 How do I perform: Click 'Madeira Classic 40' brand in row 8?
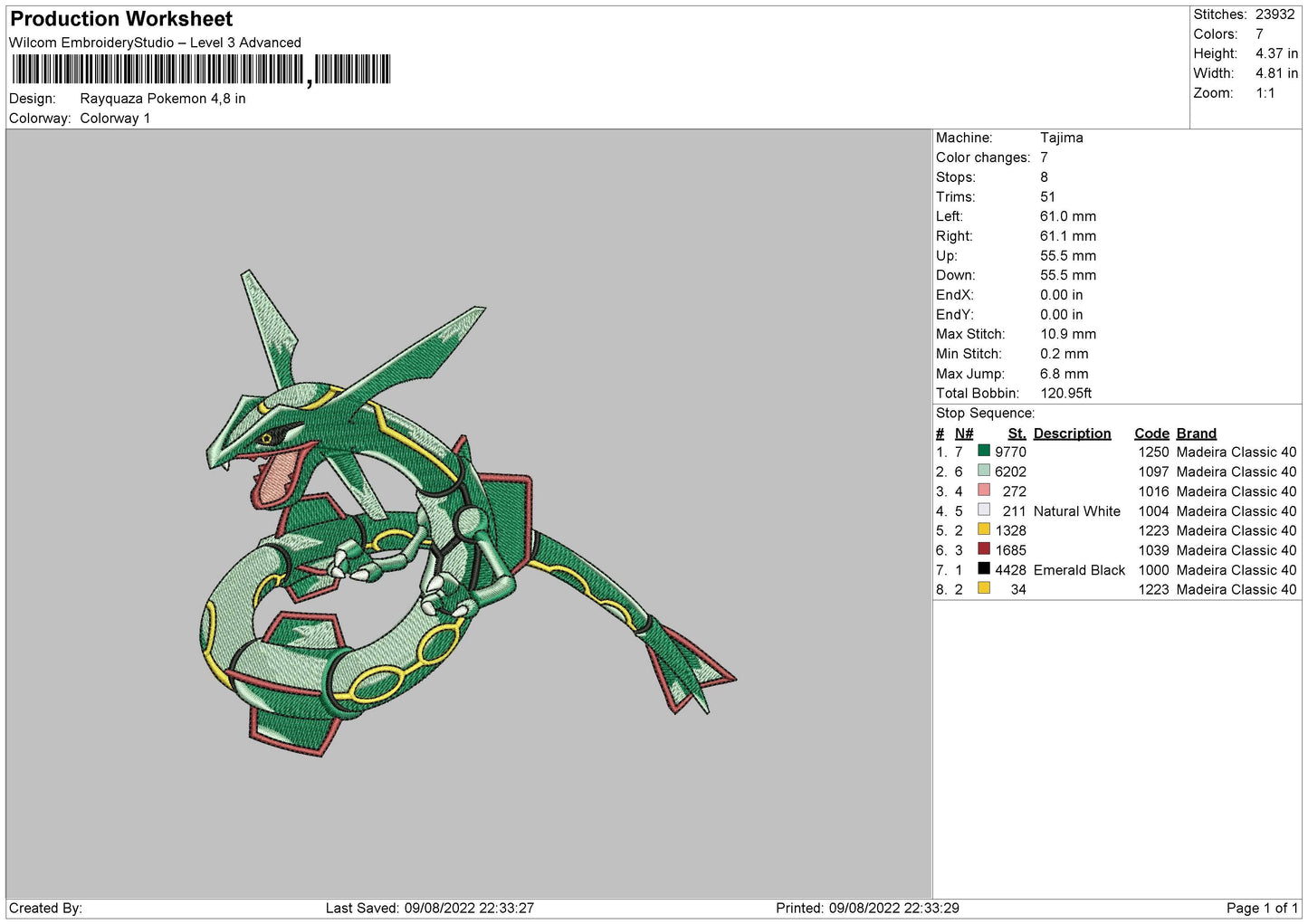pyautogui.click(x=1236, y=589)
